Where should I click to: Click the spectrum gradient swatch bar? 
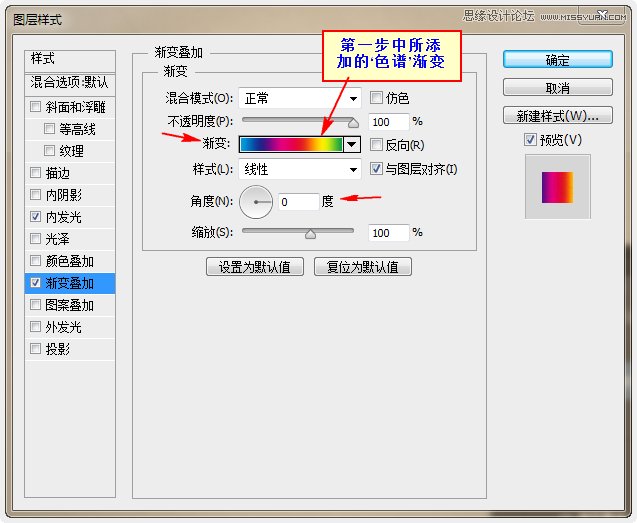click(291, 144)
